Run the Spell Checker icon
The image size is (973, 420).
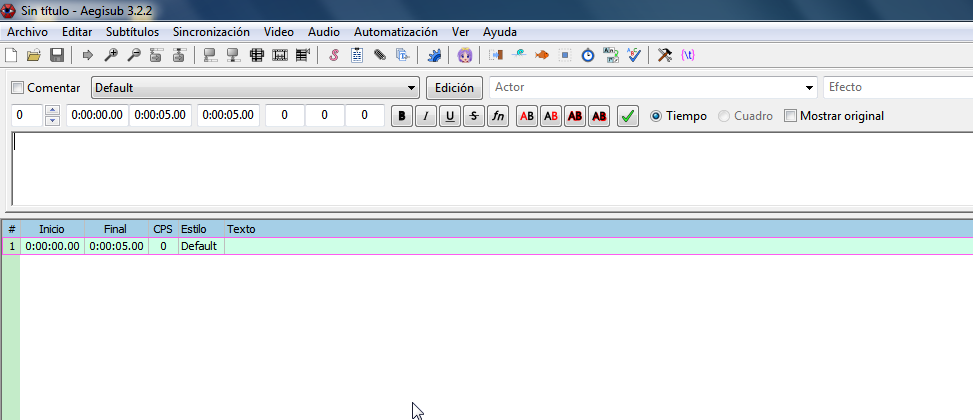(634, 55)
